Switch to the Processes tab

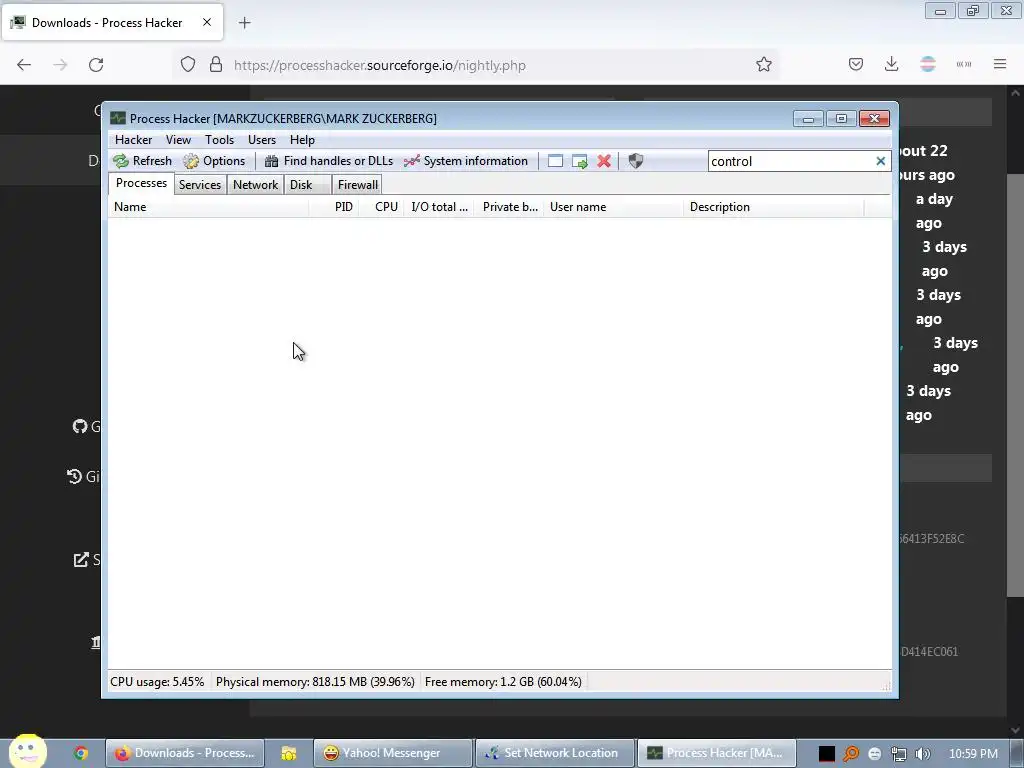point(141,184)
